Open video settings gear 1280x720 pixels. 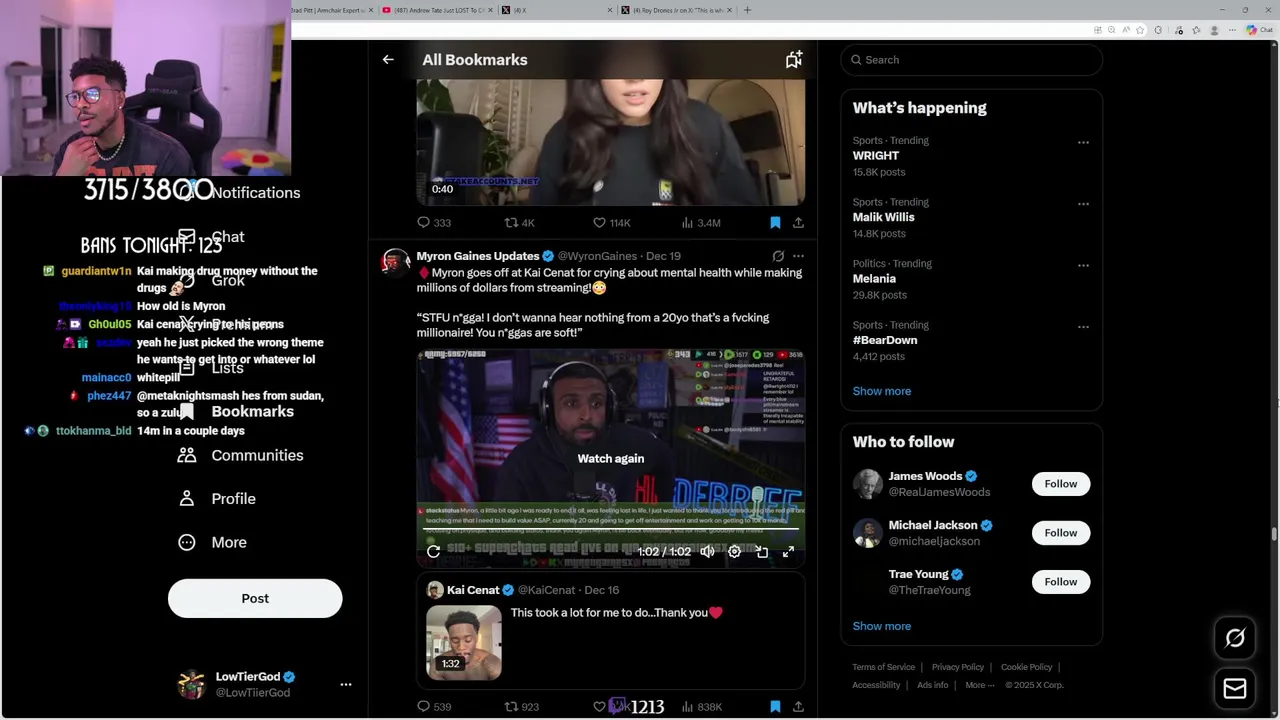[x=735, y=551]
